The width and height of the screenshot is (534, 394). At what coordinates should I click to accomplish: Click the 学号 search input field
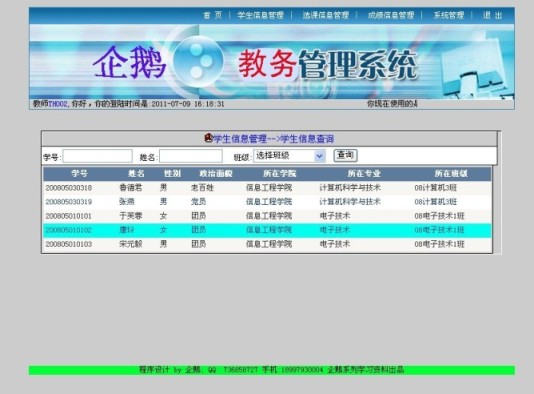point(97,156)
